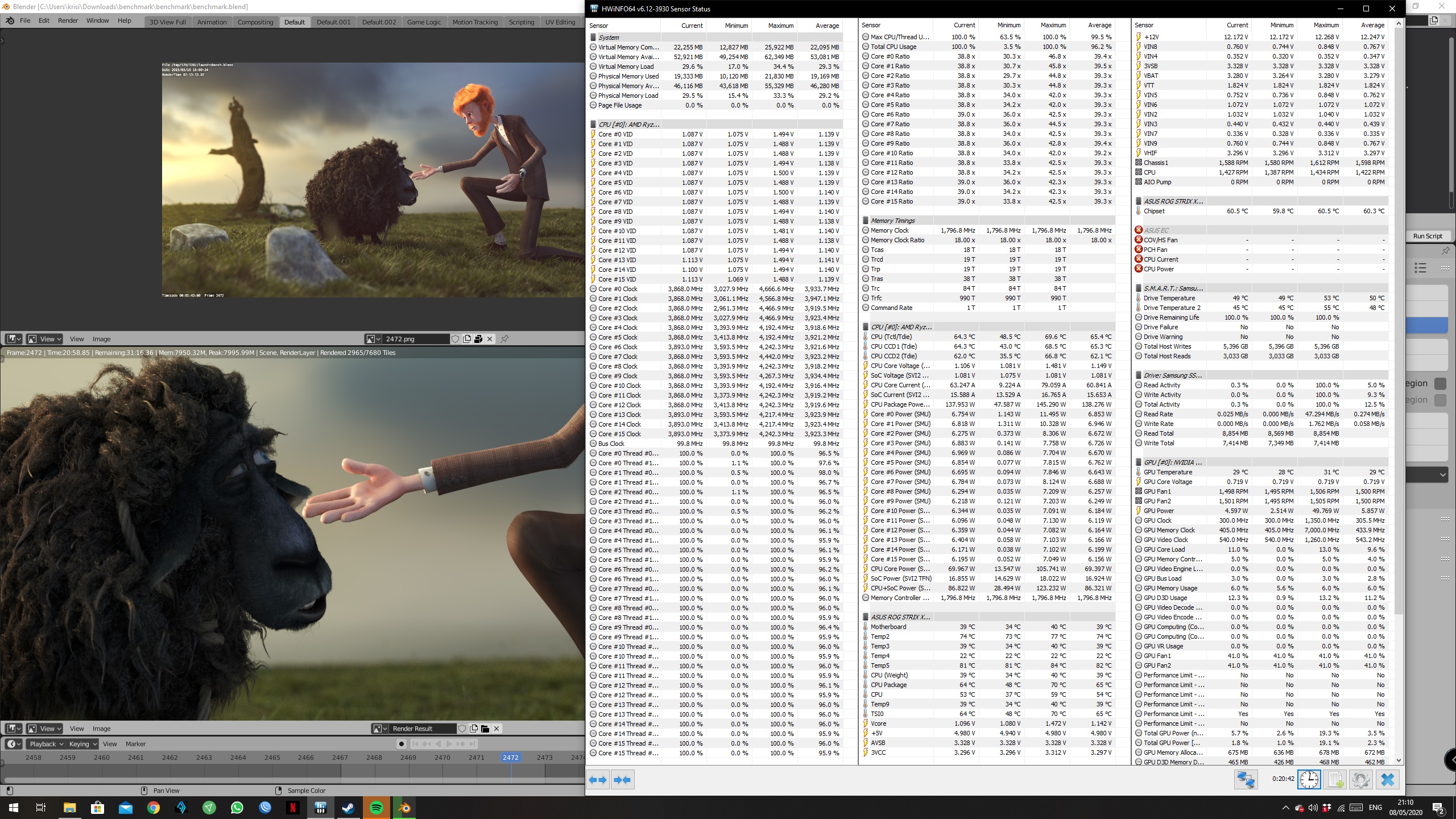Click the network monitors icon in HWiNFO
The image size is (1456, 819).
click(x=1245, y=779)
